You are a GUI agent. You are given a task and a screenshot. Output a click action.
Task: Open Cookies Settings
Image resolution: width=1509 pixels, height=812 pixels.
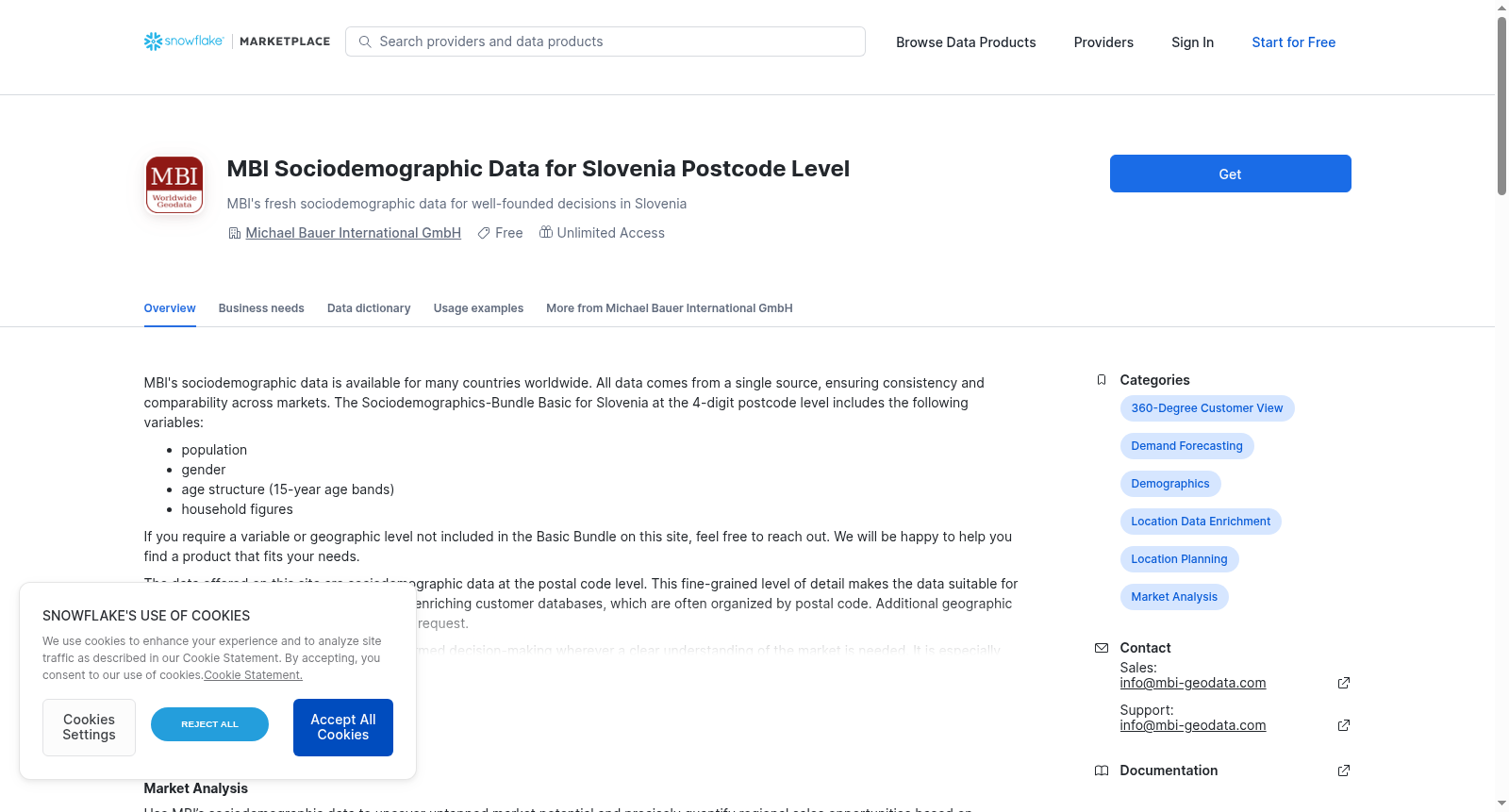[89, 727]
